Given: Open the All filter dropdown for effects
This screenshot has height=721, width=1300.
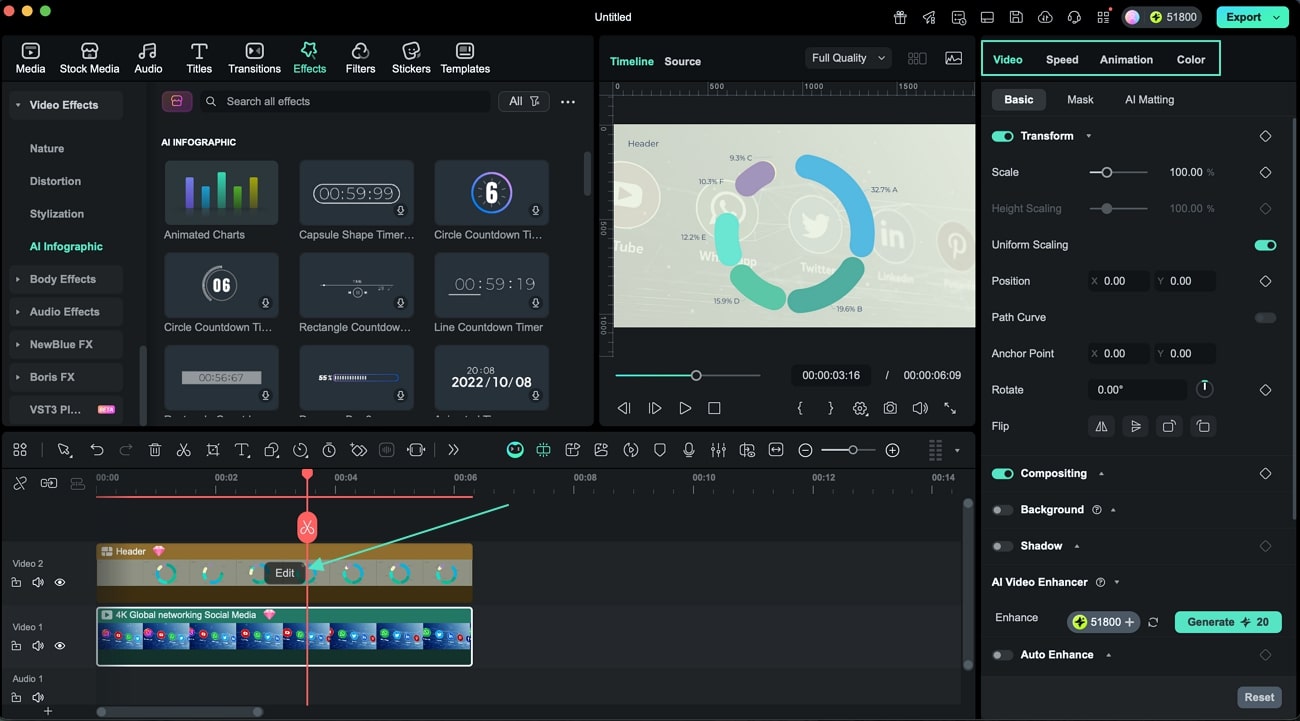Looking at the screenshot, I should pos(523,101).
